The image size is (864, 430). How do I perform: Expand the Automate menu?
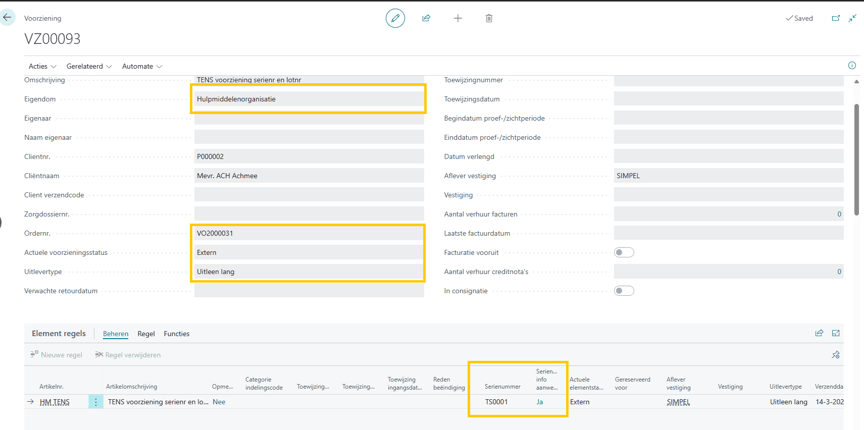pos(142,66)
